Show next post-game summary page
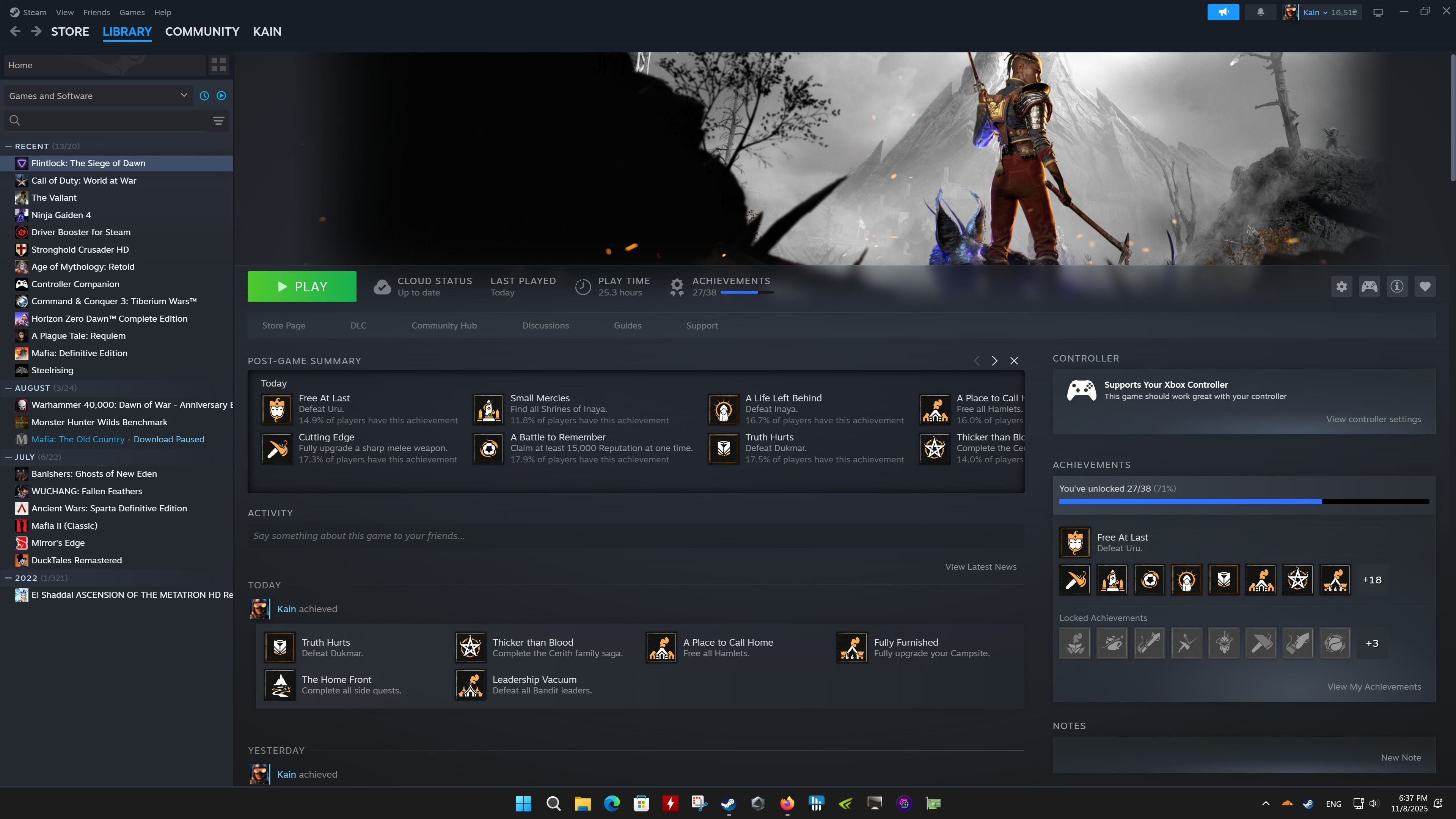 tap(995, 361)
